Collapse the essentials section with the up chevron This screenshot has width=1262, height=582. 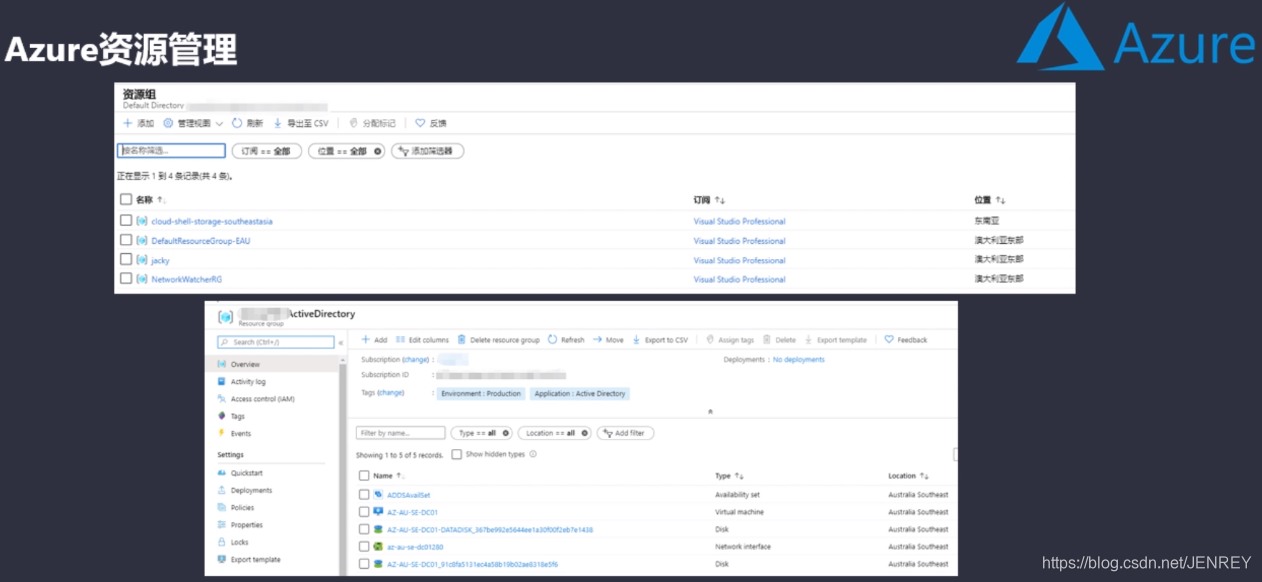710,411
